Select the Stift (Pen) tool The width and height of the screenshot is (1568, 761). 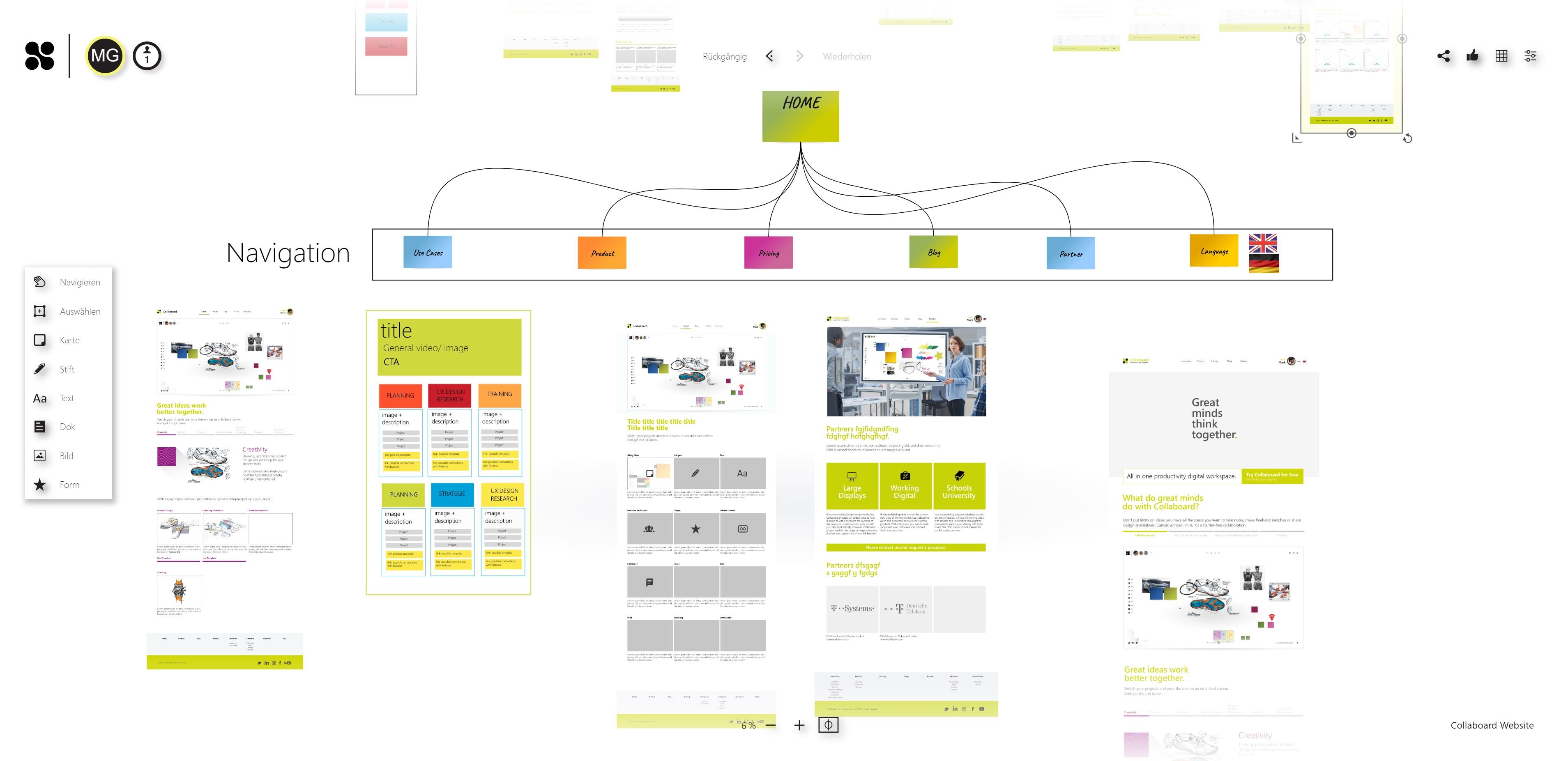(39, 369)
